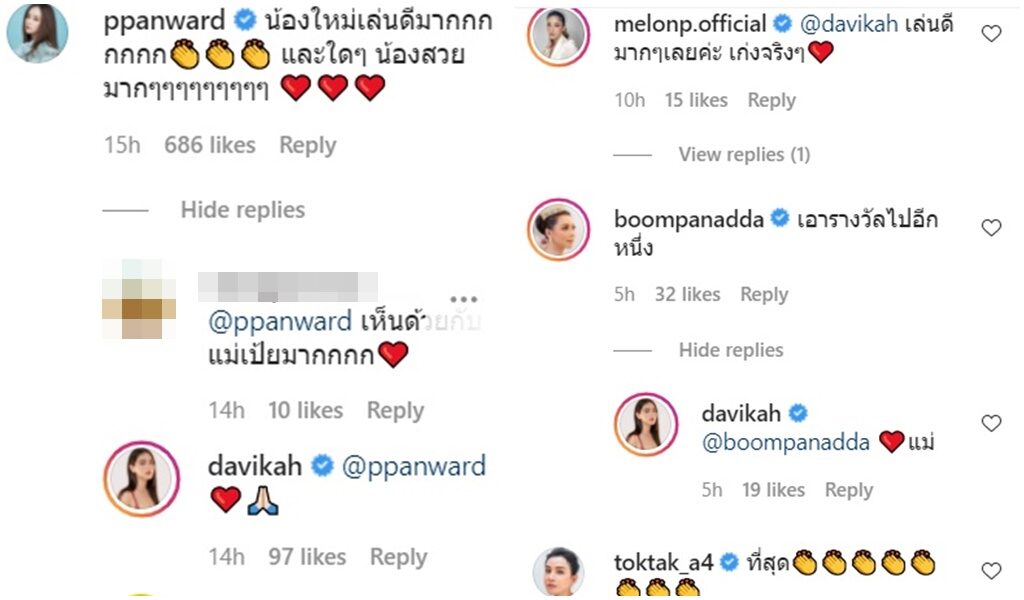The image size is (1024, 600).
Task: Like toktak_a4's comment with the heart icon
Action: click(x=991, y=571)
